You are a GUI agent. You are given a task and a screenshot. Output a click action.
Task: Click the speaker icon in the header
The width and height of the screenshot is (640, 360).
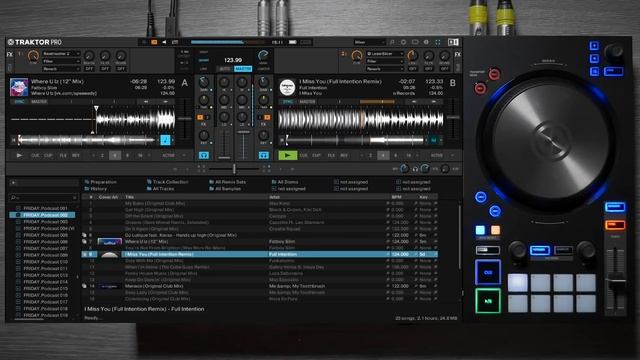coord(164,42)
